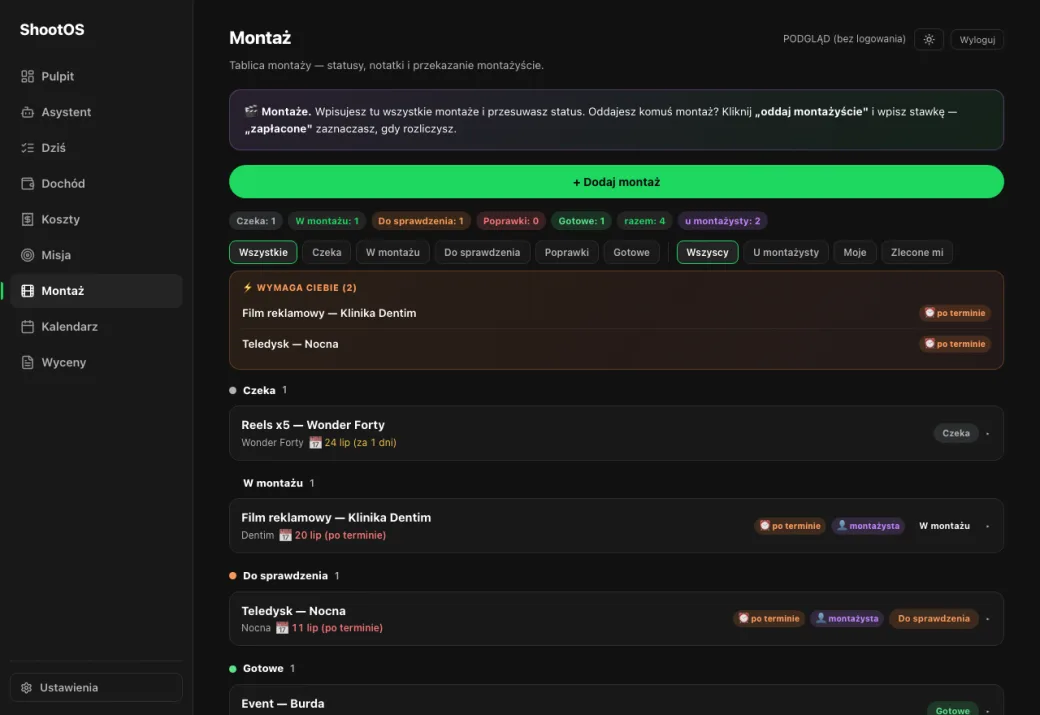
Task: Select the Gotowe filter tab
Action: click(x=631, y=252)
